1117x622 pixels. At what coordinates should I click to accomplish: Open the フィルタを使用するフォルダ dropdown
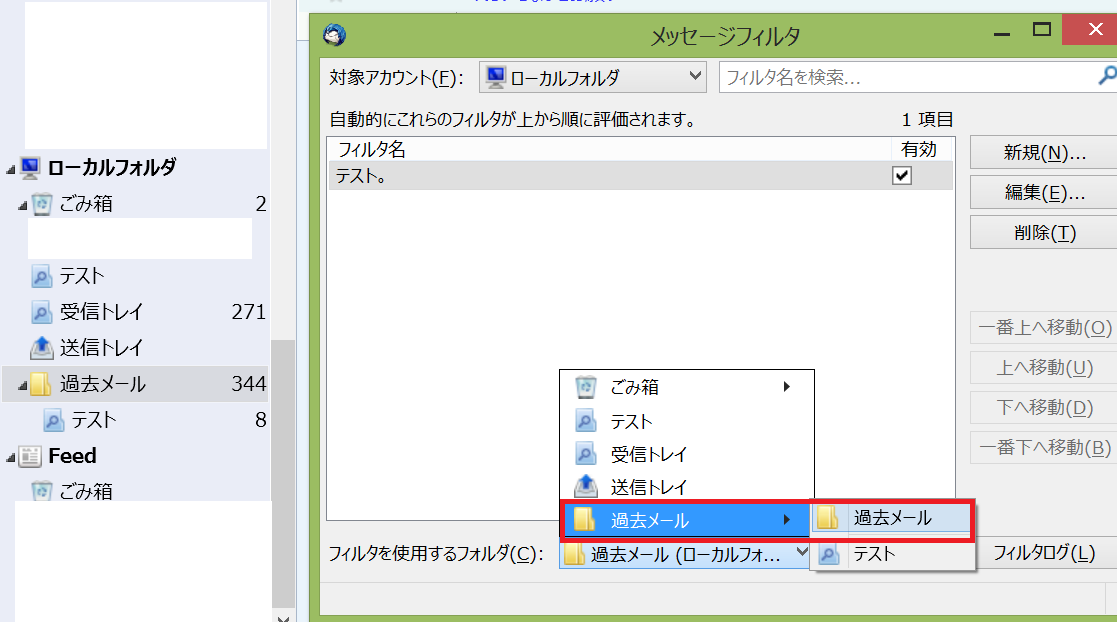tap(685, 554)
